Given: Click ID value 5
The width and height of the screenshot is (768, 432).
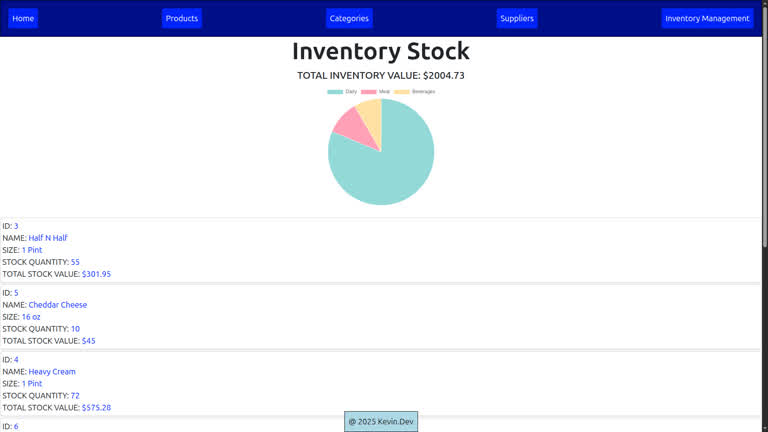Looking at the screenshot, I should 16,293.
